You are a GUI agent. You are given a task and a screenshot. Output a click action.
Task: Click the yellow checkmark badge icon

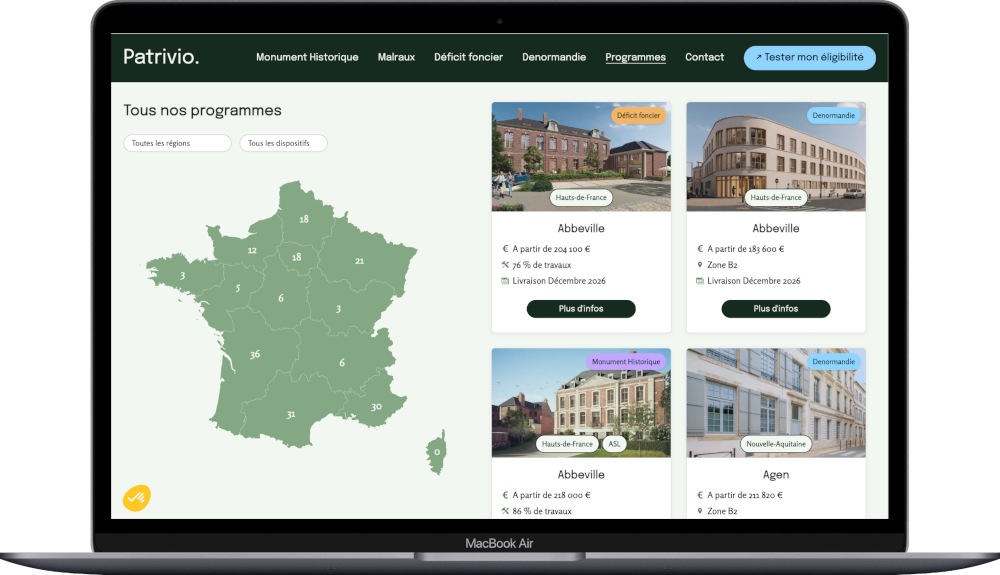[137, 497]
